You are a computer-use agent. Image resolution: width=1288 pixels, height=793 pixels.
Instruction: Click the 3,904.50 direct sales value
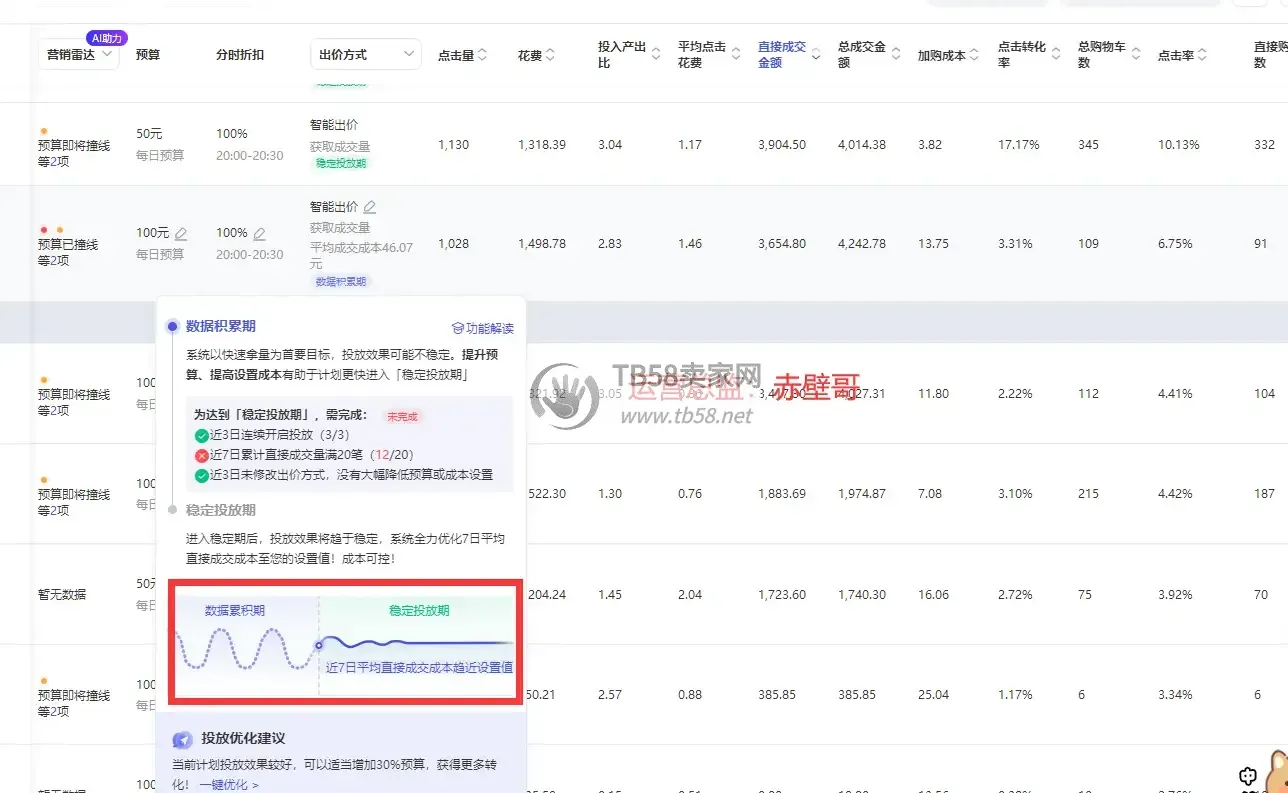(x=782, y=145)
